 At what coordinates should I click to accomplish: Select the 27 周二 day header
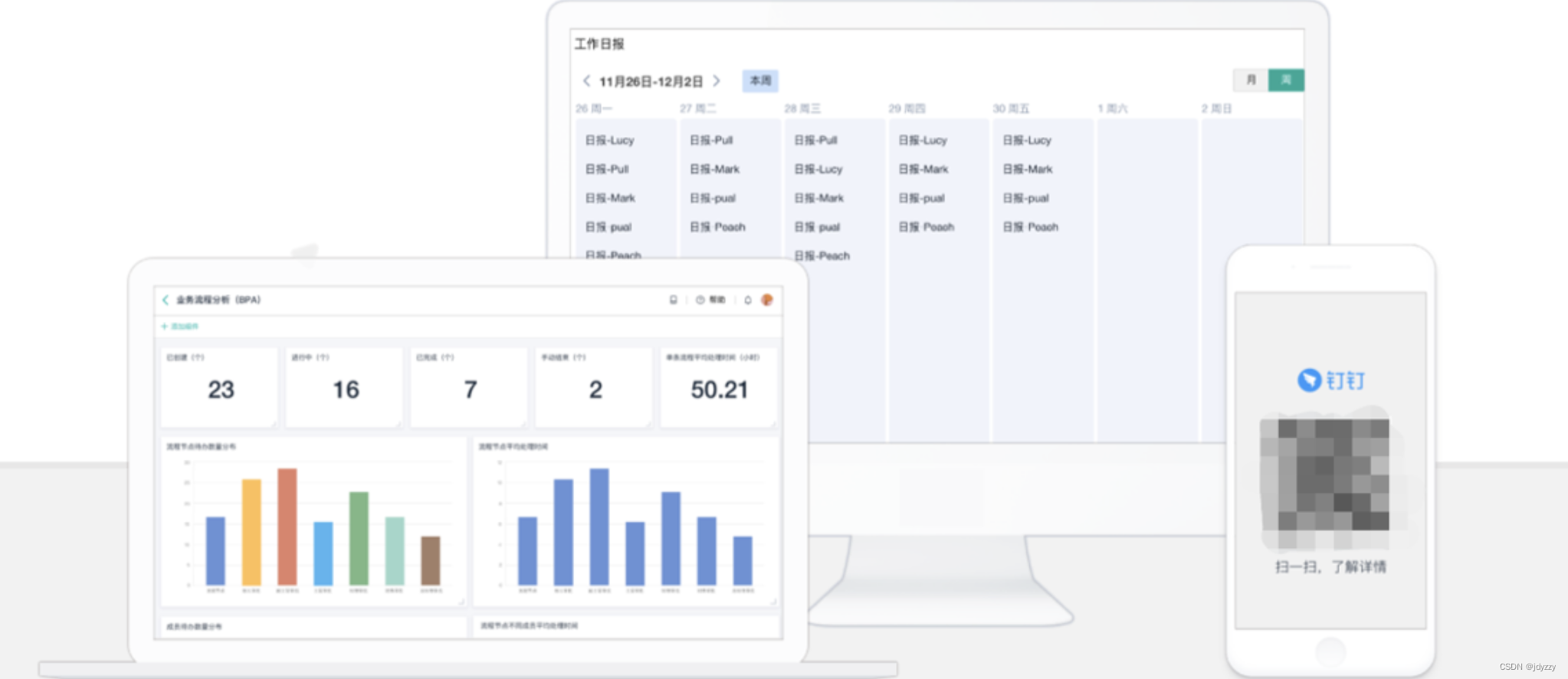(x=698, y=109)
